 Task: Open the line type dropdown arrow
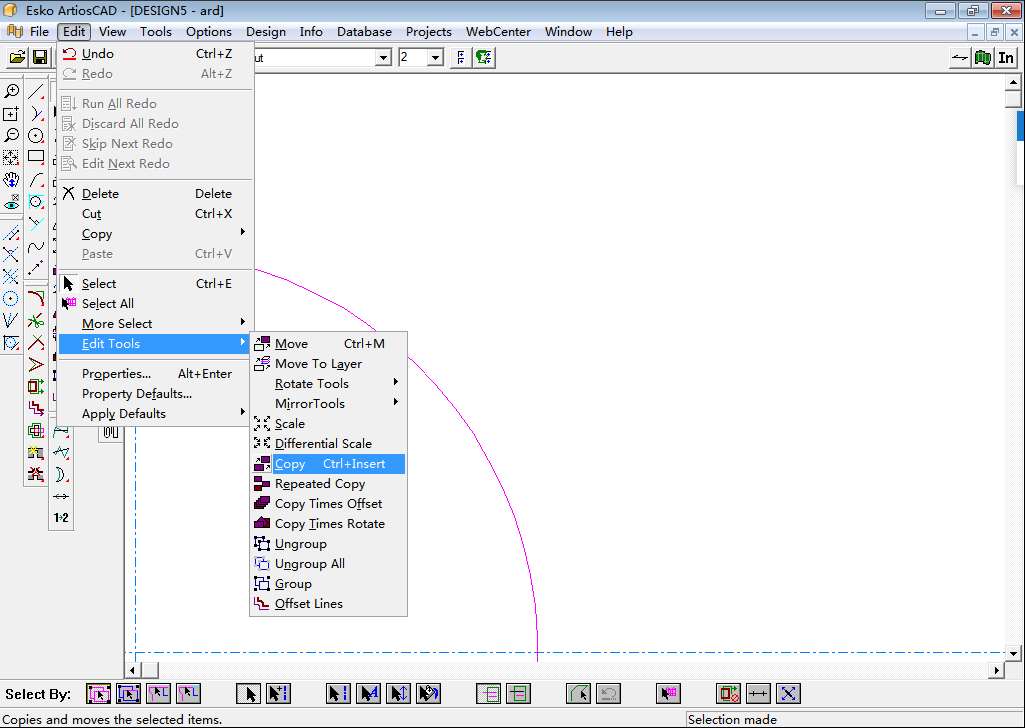pyautogui.click(x=382, y=58)
